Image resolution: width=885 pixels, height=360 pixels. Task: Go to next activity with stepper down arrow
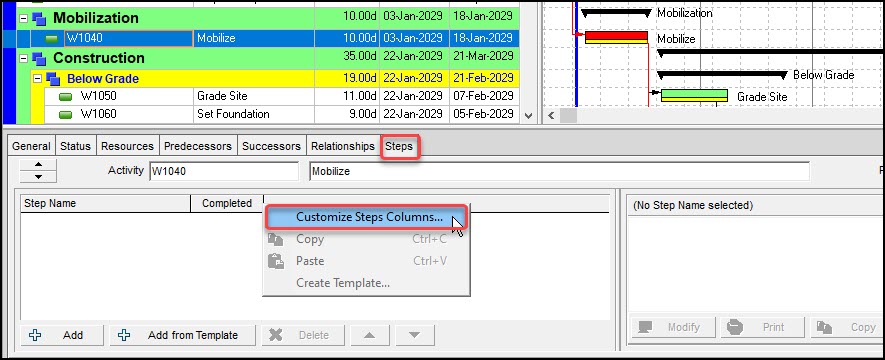click(38, 177)
